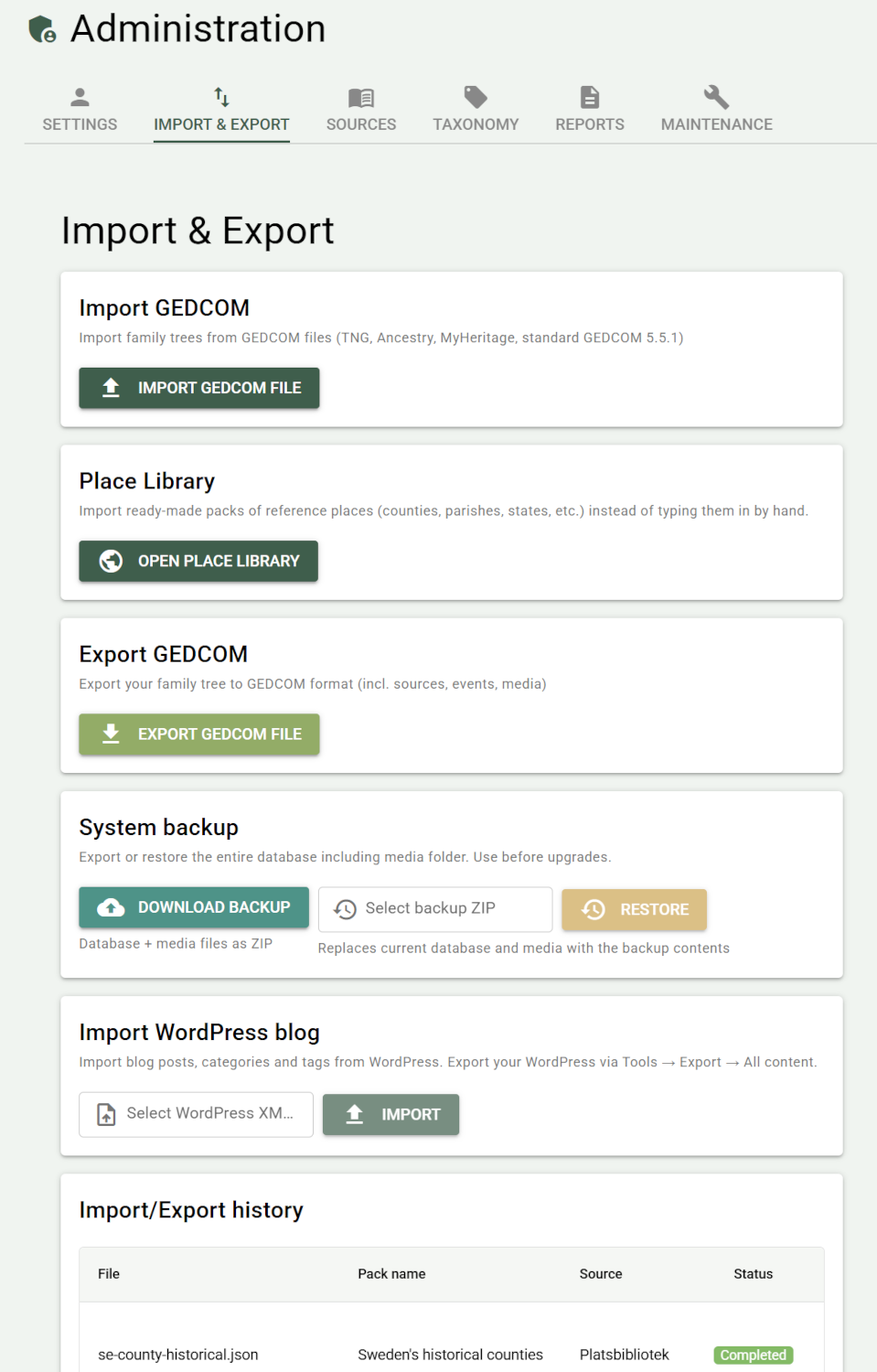Click the File column header

[x=109, y=1274]
